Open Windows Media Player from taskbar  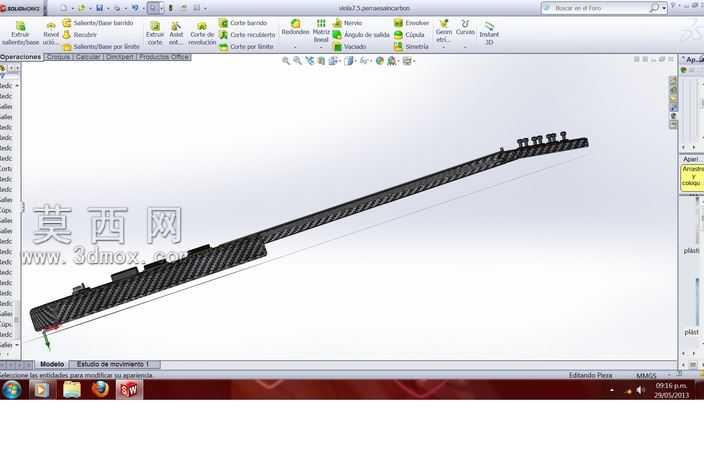pos(42,390)
